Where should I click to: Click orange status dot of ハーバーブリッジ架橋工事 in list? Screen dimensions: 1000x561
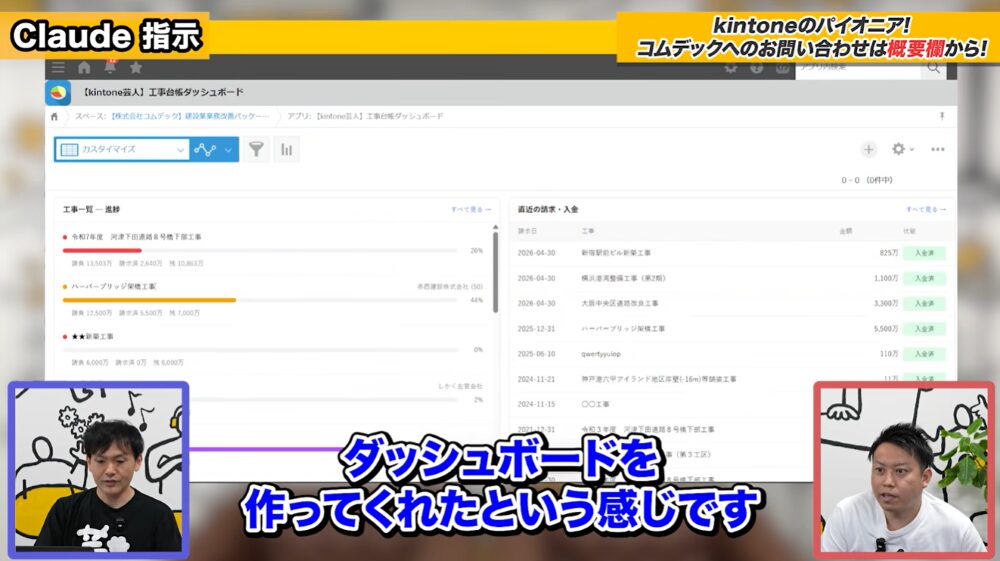click(65, 287)
